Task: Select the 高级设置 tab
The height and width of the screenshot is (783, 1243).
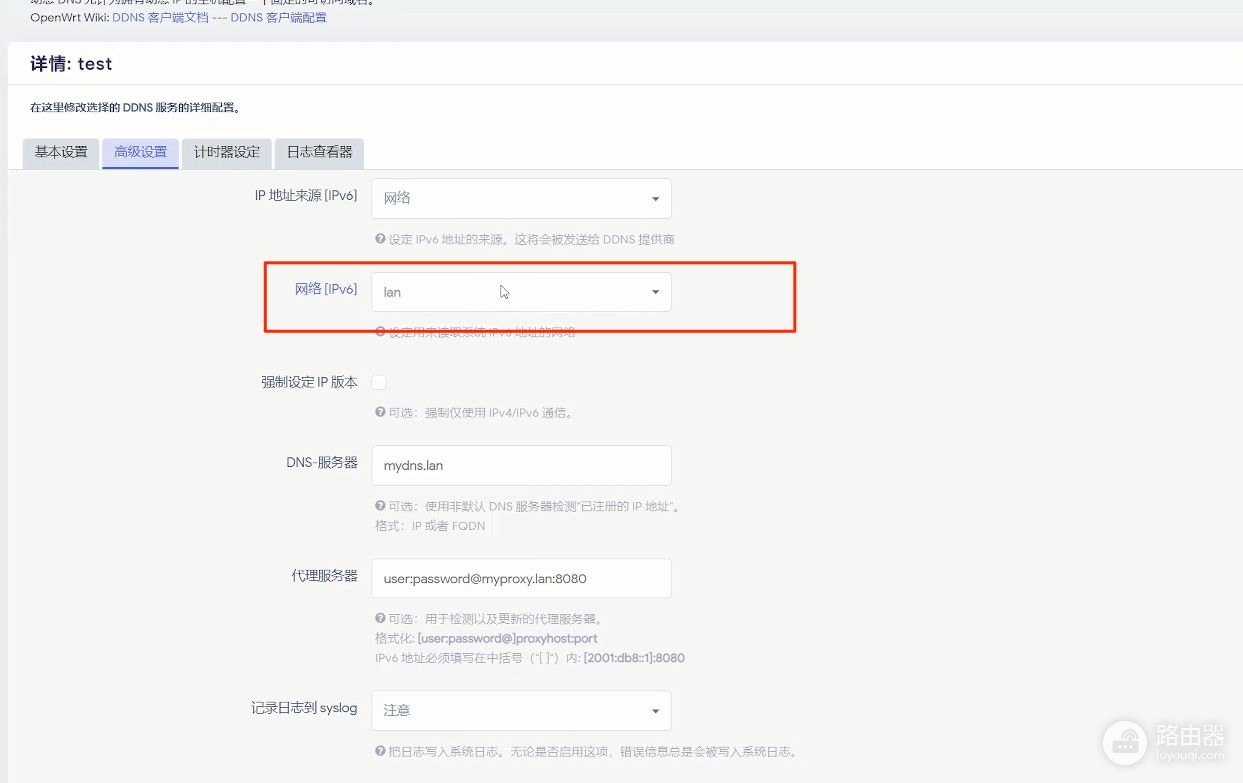Action: click(140, 153)
